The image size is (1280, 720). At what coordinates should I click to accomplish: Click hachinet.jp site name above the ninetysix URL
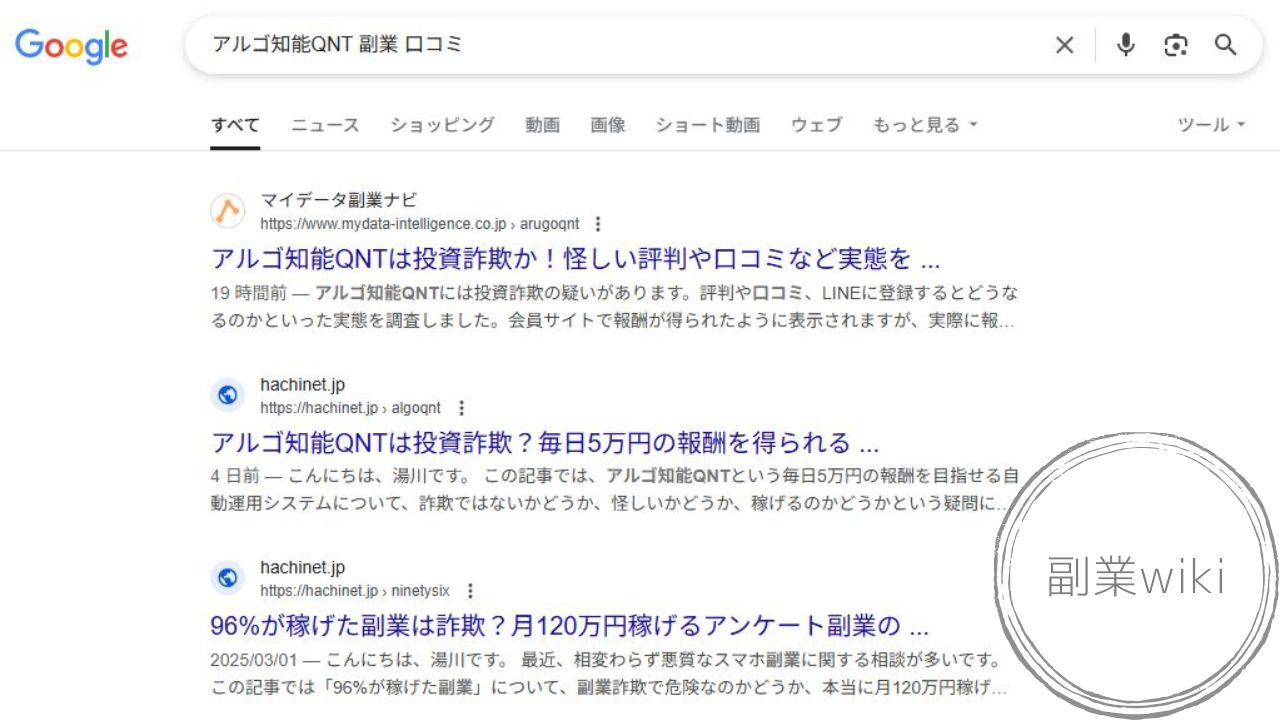pyautogui.click(x=302, y=567)
